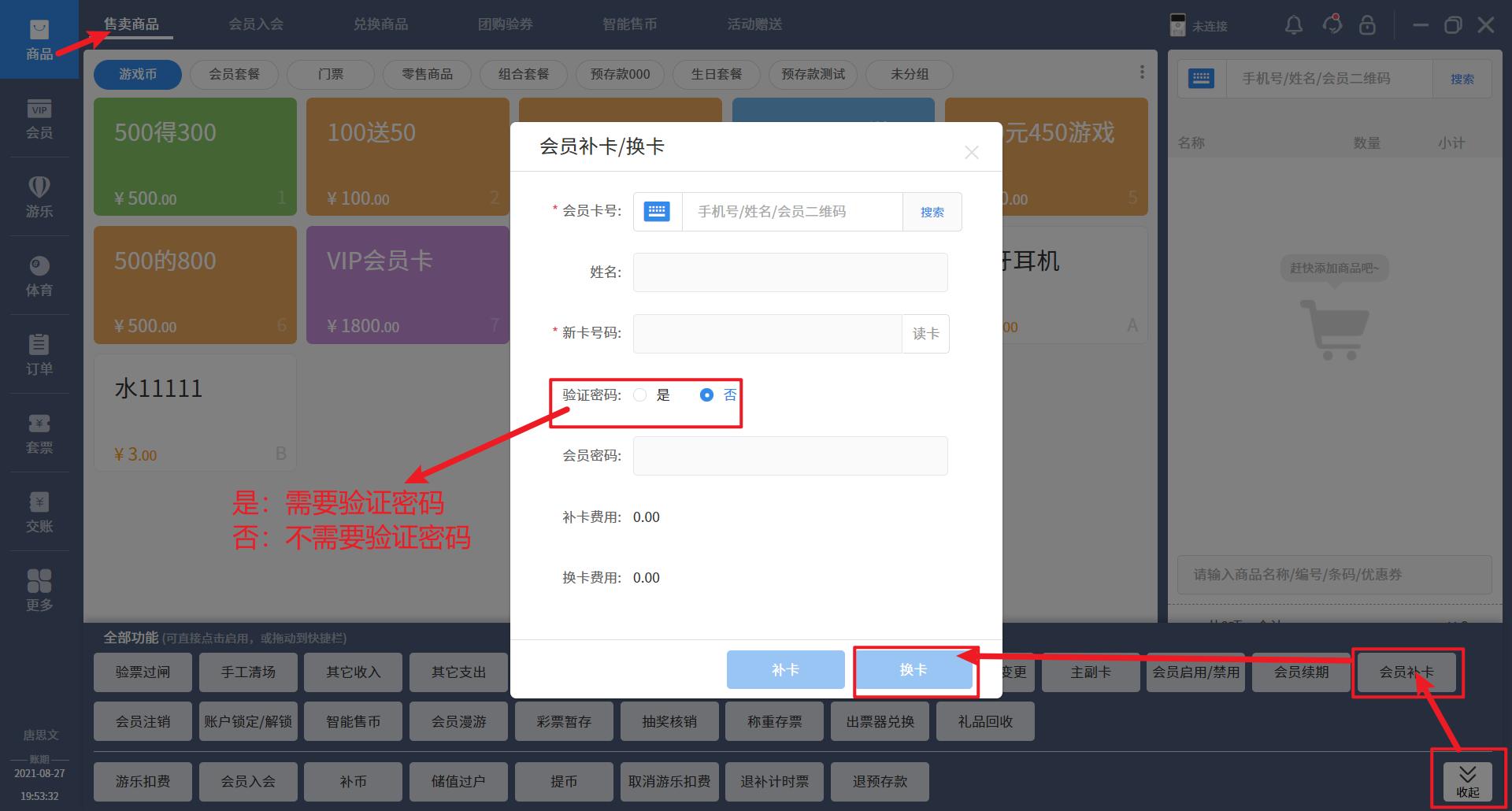Screen dimensions: 1512x811
Task: Close the 会员补卡/换卡 dialog
Action: click(x=972, y=152)
